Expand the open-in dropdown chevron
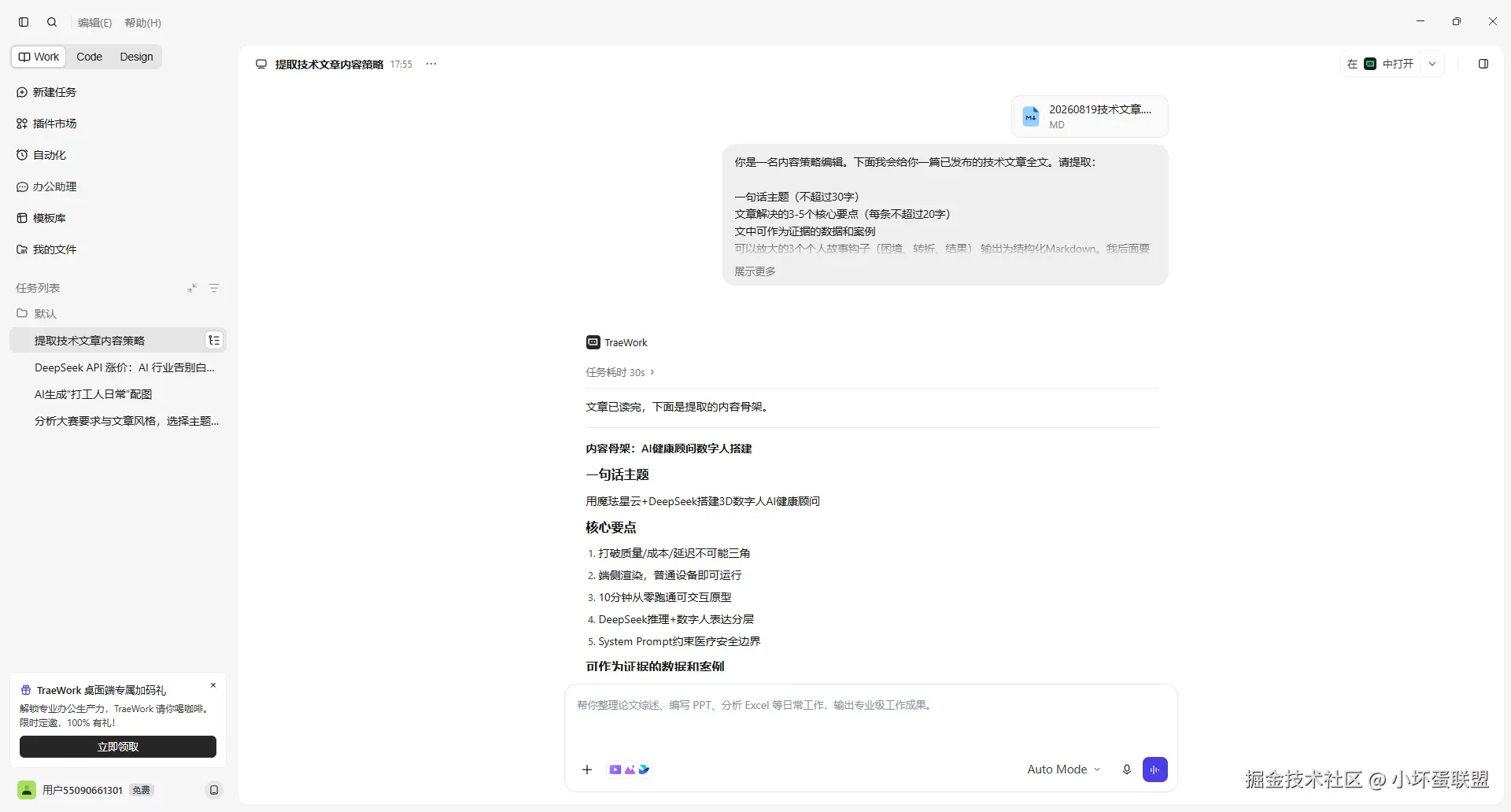 1432,64
